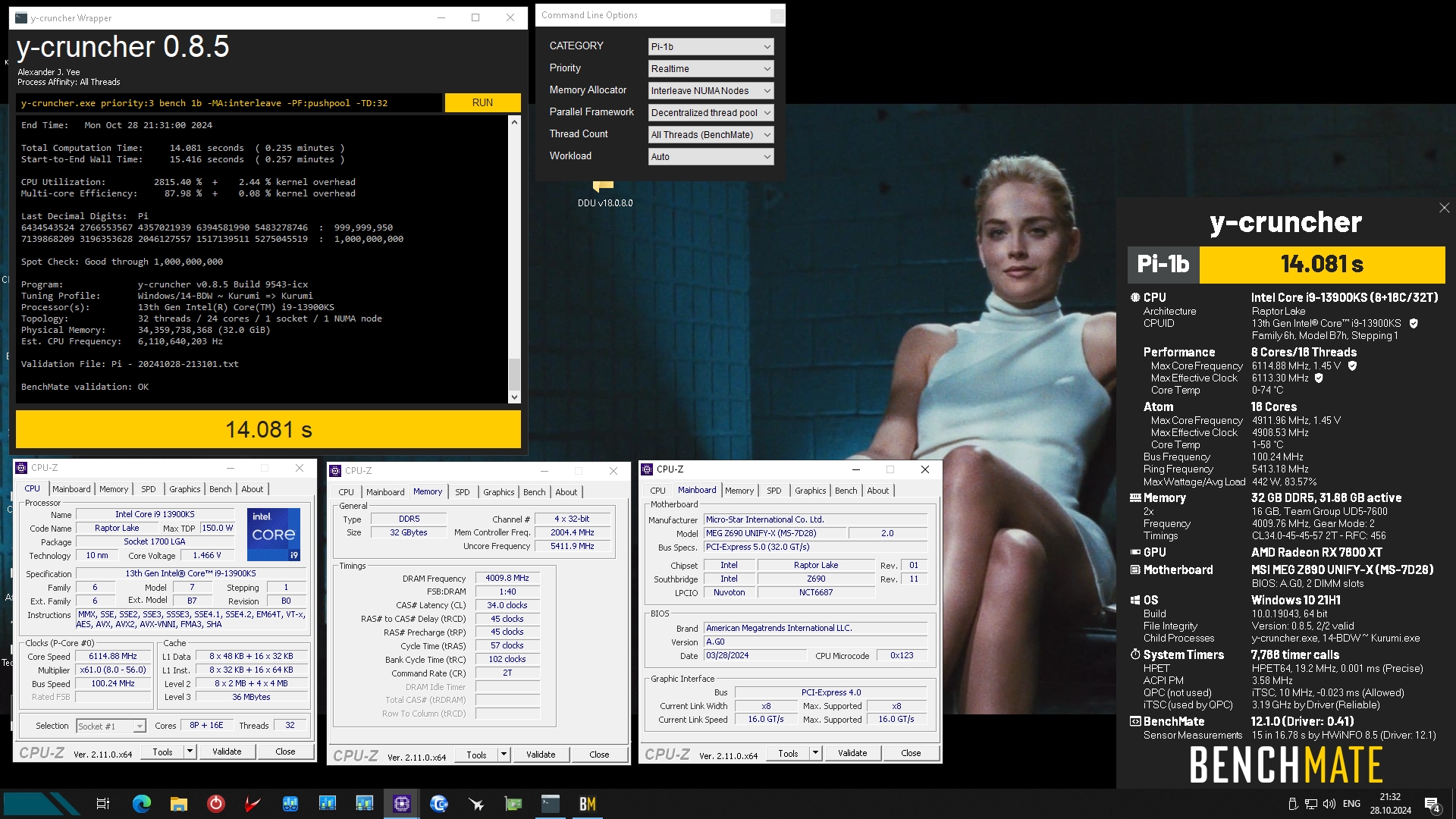Open Tools dropdown arrow in middle CPU-Z window

tap(504, 755)
